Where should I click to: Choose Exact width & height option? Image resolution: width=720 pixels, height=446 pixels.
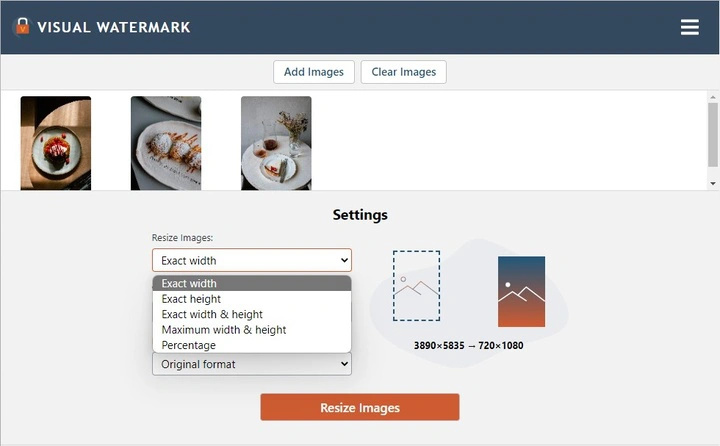tap(252, 314)
